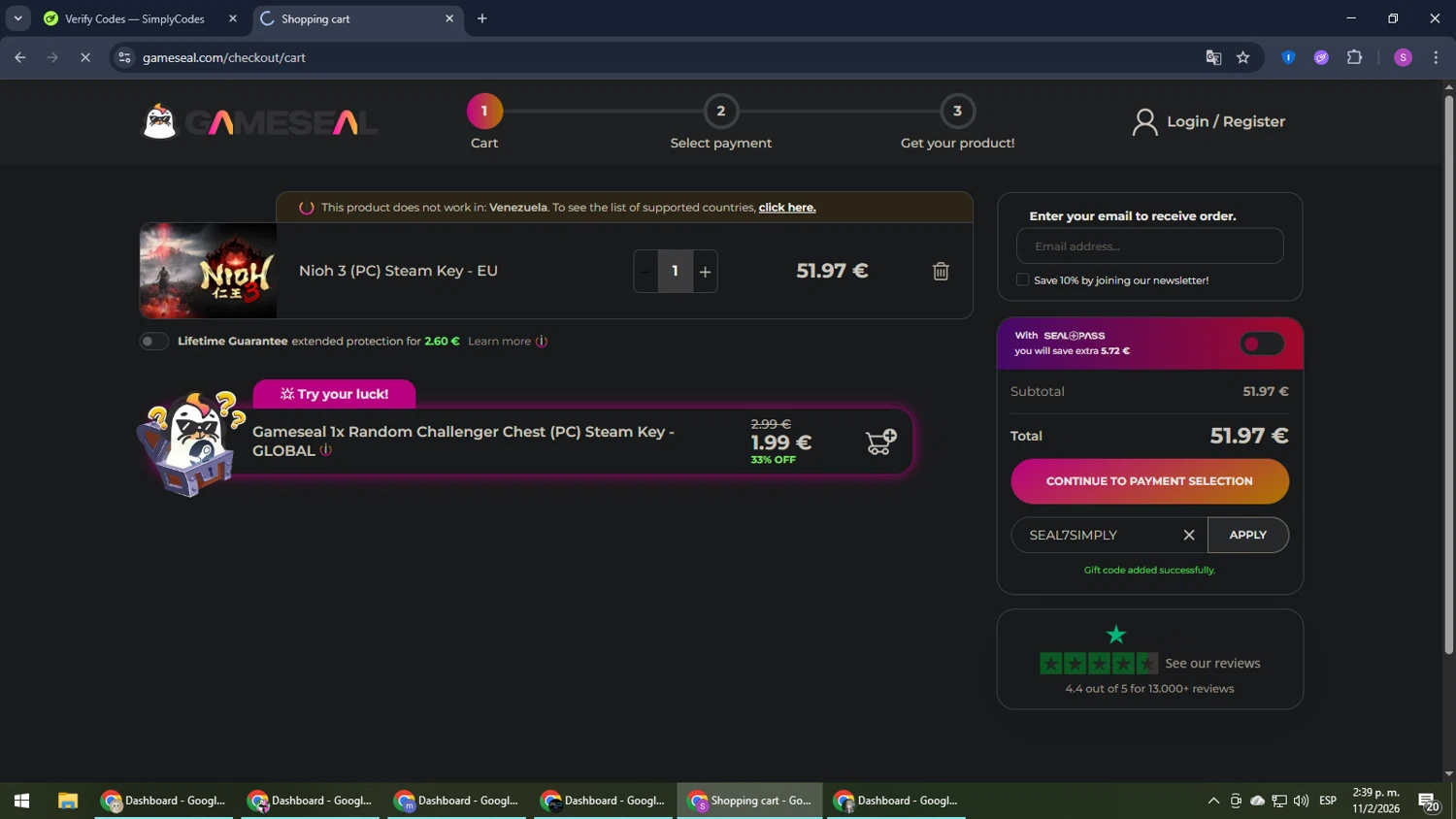The height and width of the screenshot is (819, 1456).
Task: Click the taskbar clock showing 2:39 p. m.
Action: [x=1375, y=801]
